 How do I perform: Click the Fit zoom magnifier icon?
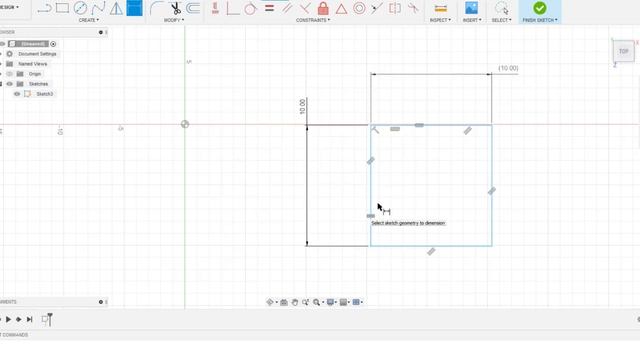pos(316,302)
